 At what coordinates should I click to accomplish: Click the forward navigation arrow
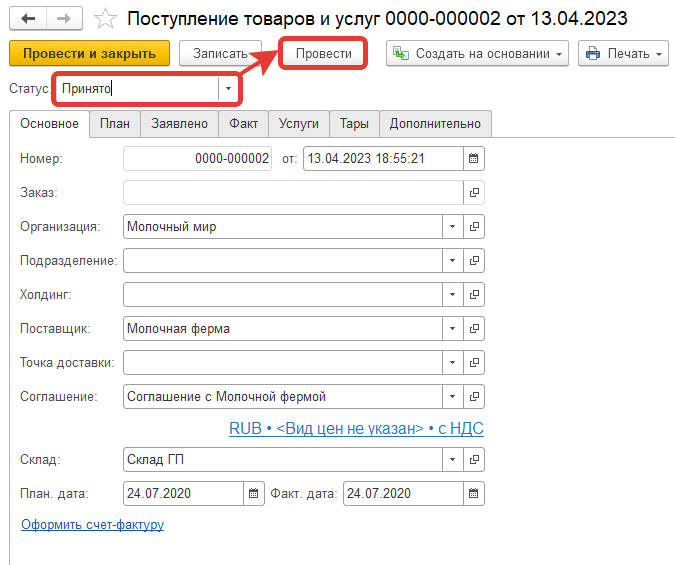[64, 19]
